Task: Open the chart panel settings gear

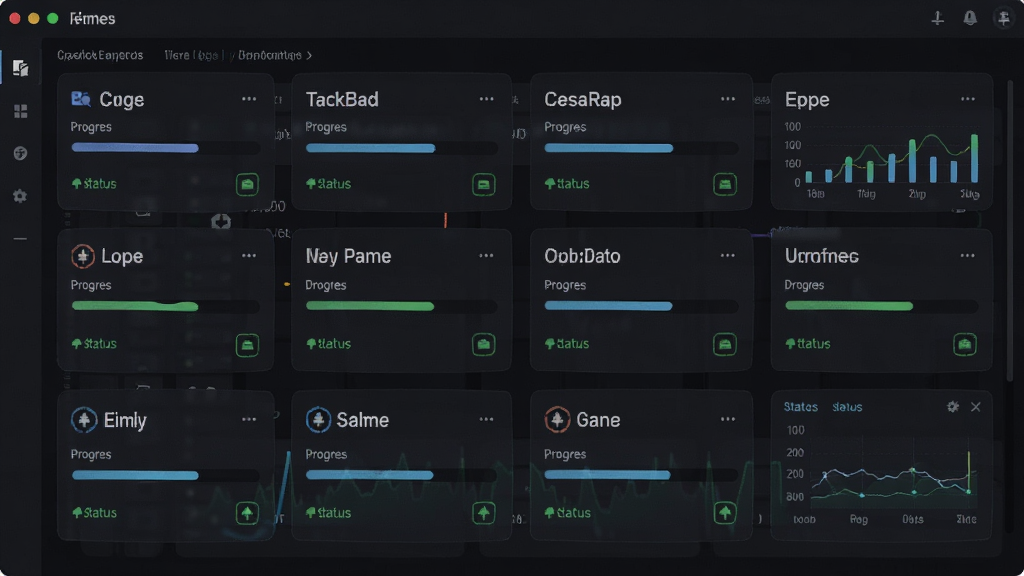Action: coord(953,407)
